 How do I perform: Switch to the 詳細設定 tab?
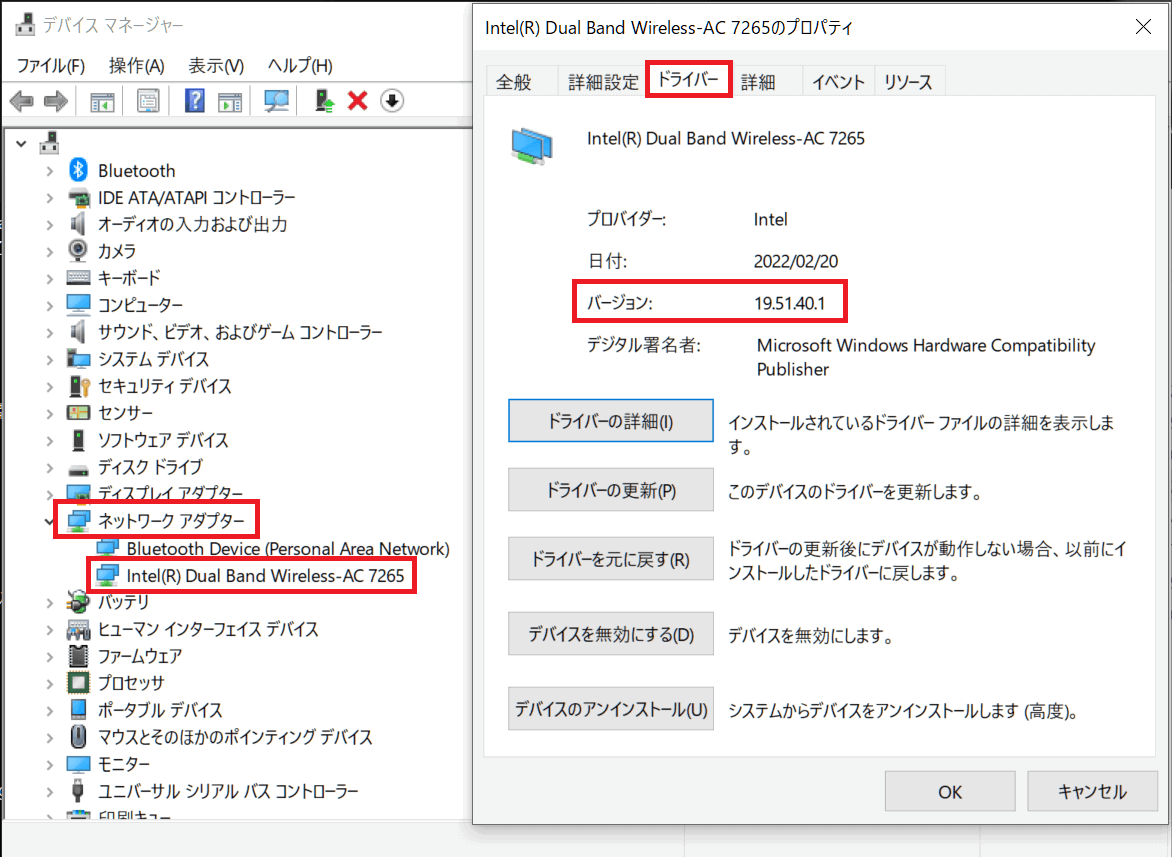[x=603, y=81]
